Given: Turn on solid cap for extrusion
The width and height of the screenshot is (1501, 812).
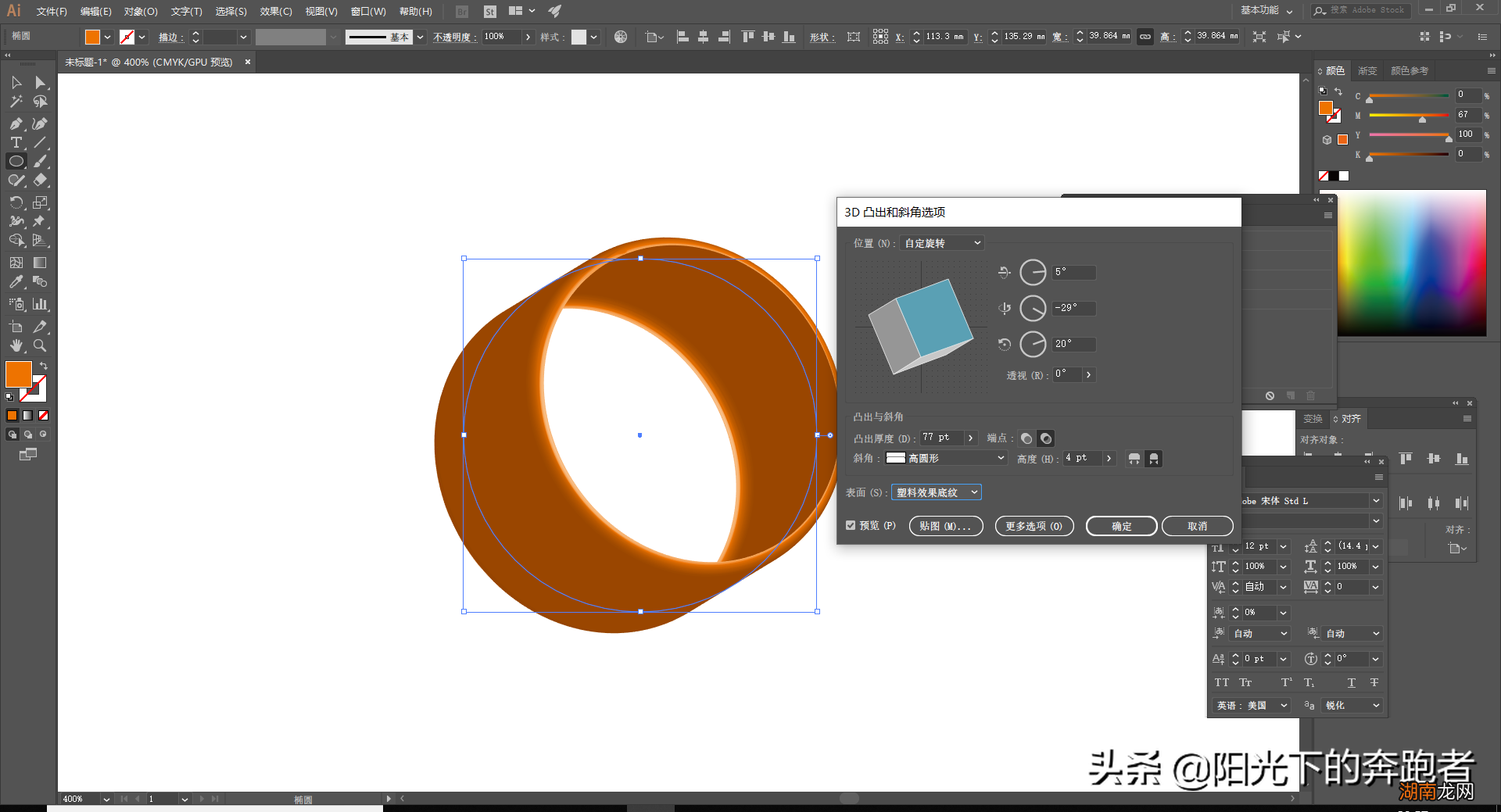Looking at the screenshot, I should click(x=1026, y=438).
